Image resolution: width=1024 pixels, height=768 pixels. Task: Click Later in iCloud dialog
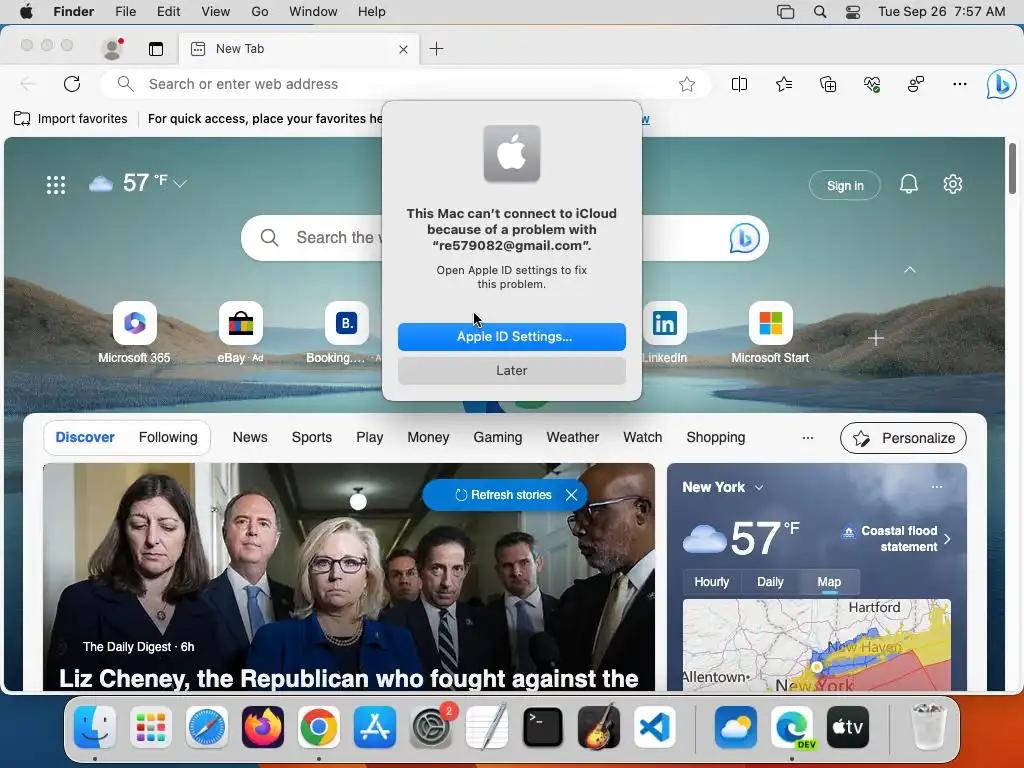pyautogui.click(x=512, y=370)
